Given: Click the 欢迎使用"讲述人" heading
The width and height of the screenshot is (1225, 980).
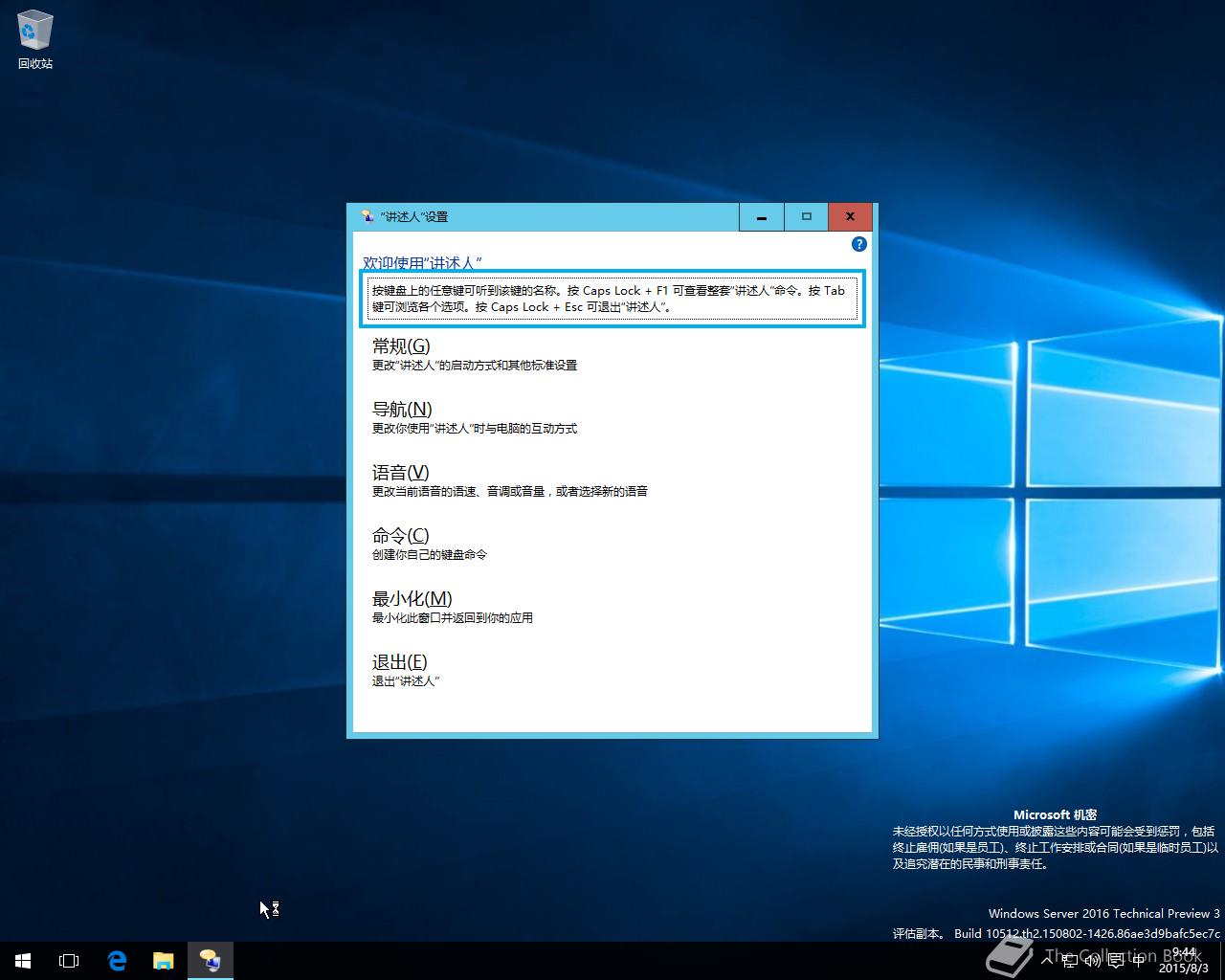Looking at the screenshot, I should click(x=422, y=262).
